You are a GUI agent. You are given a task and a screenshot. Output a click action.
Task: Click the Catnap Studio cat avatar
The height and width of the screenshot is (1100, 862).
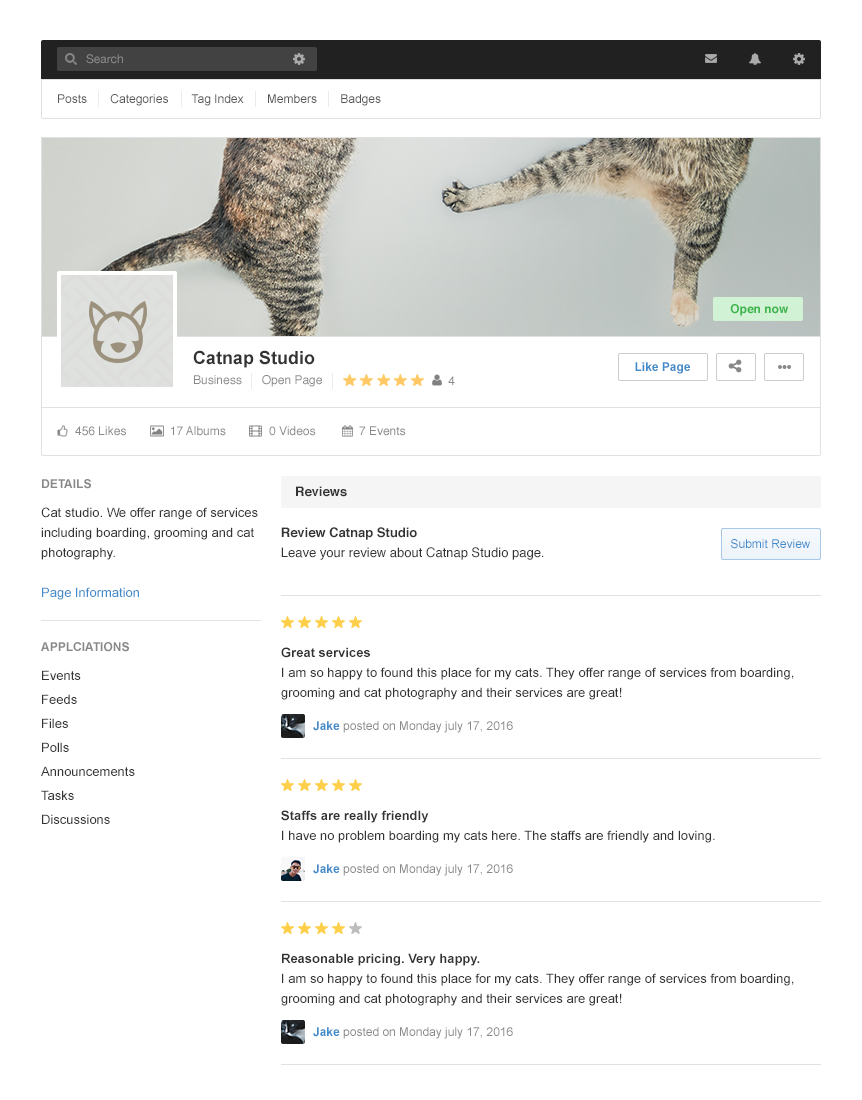tap(117, 331)
